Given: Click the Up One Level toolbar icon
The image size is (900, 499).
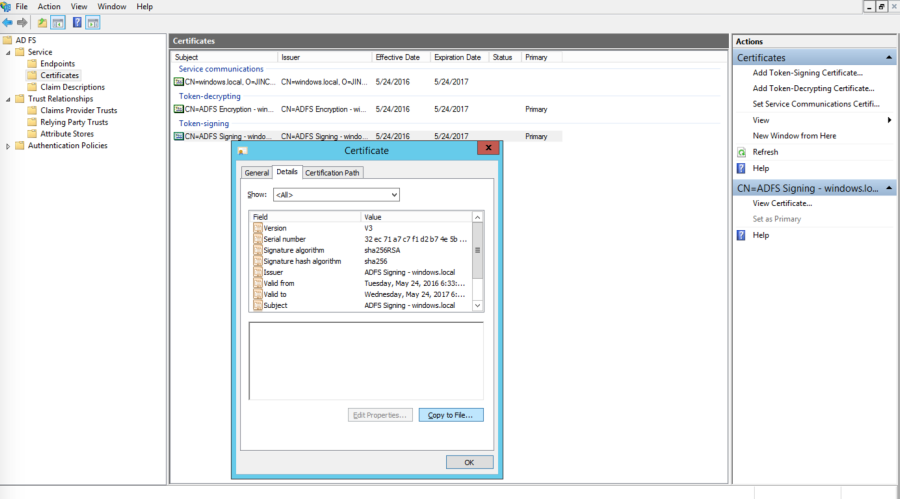Looking at the screenshot, I should (42, 22).
